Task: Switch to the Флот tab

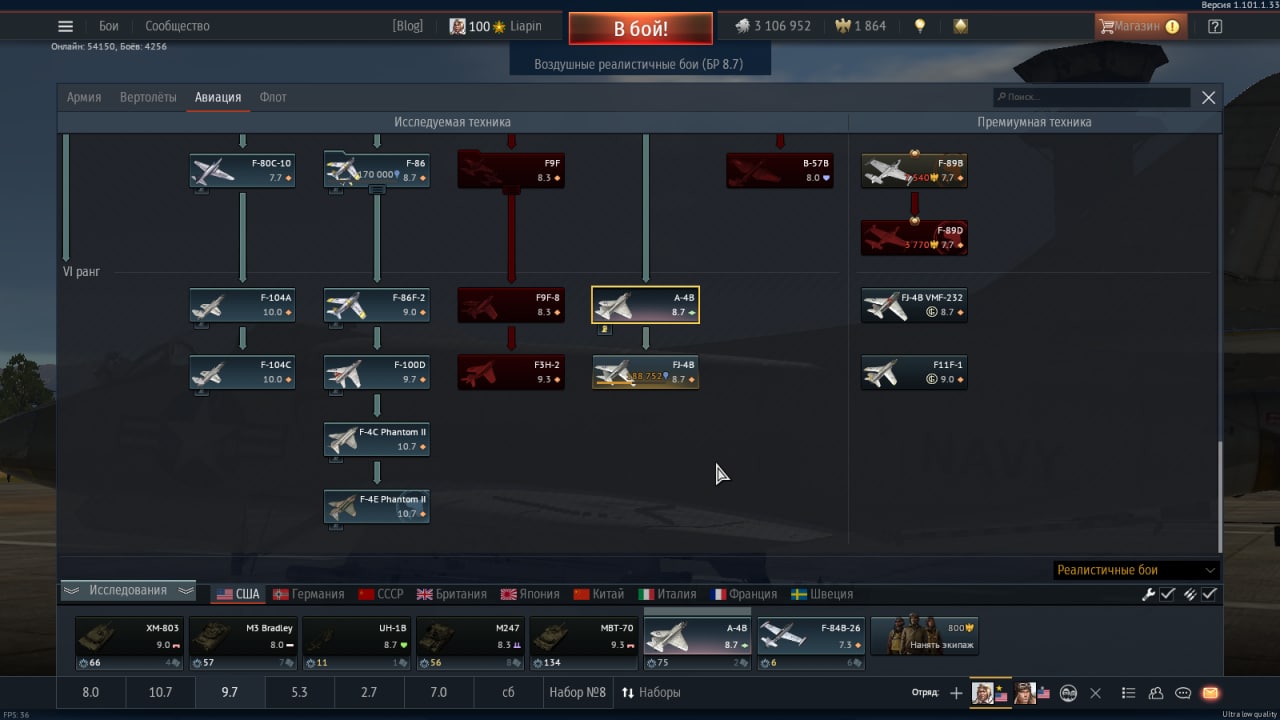Action: coord(273,97)
